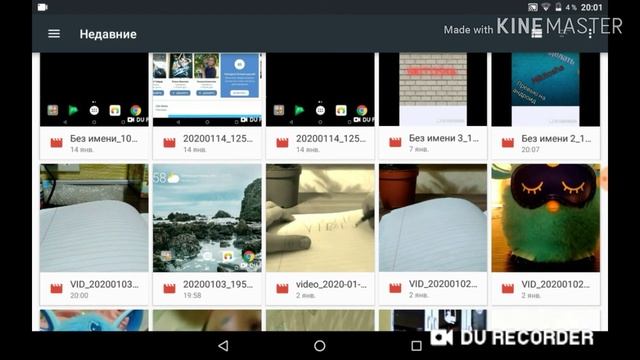Tap the screen cast icon in status bar
This screenshot has width=640, height=360.
tap(533, 7)
